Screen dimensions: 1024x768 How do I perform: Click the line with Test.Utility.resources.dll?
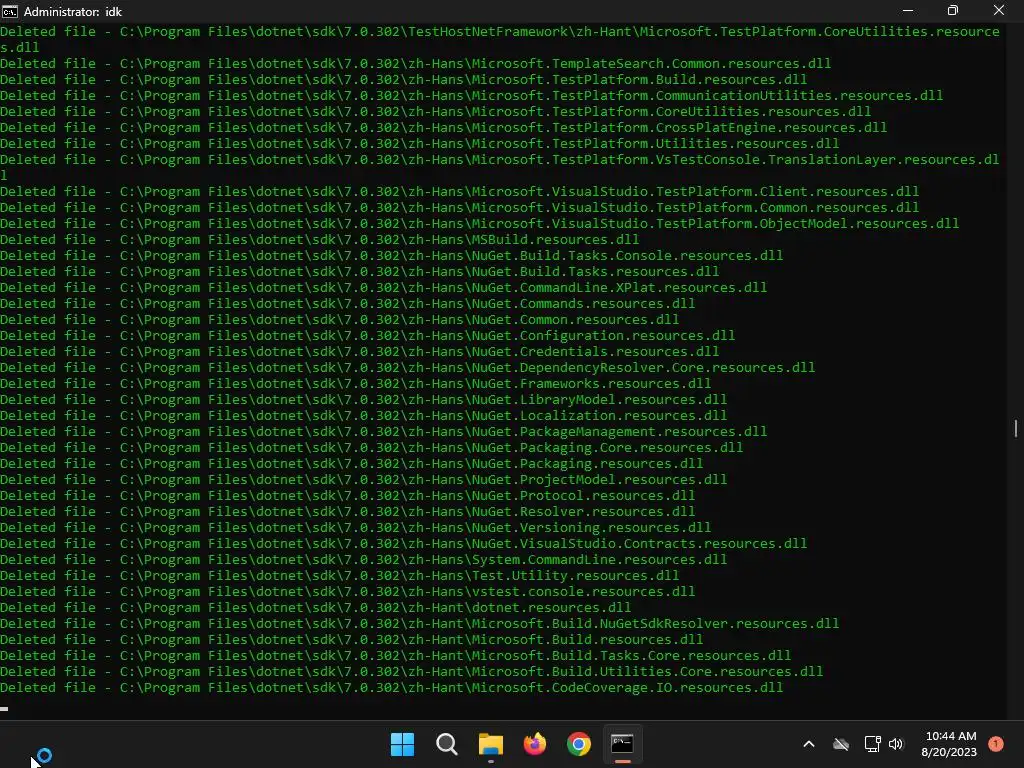point(340,575)
